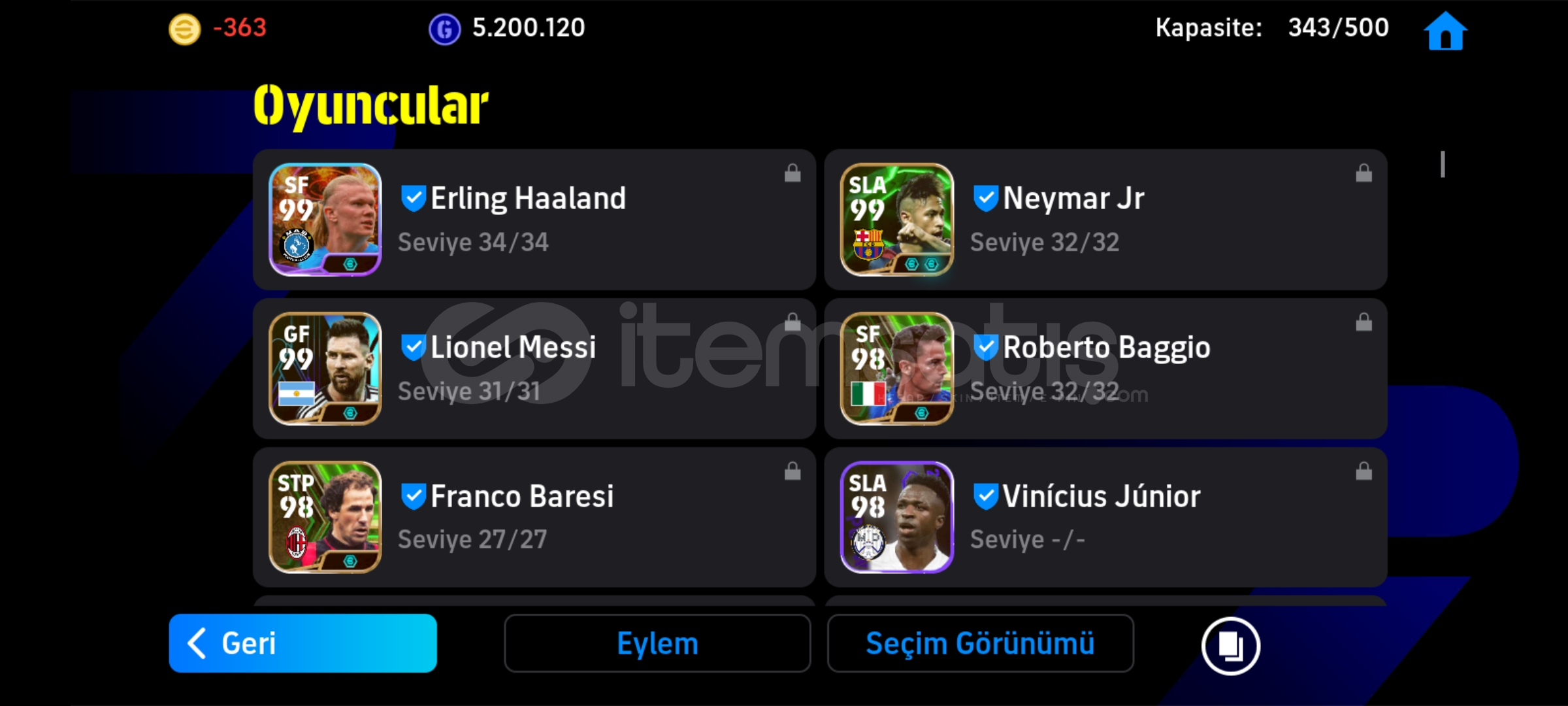Screen dimensions: 1568x706
Task: Tap the lock icon on Erling Haaland
Action: pyautogui.click(x=792, y=173)
